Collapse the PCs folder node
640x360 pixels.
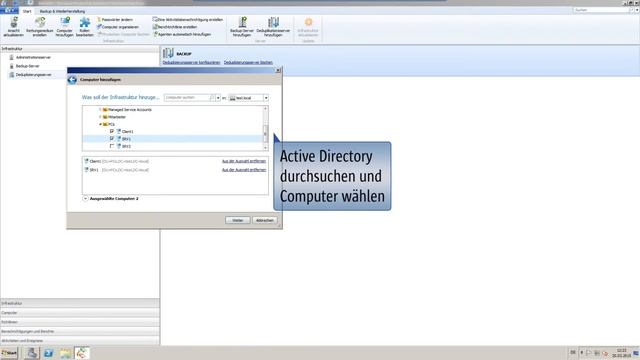pyautogui.click(x=100, y=124)
